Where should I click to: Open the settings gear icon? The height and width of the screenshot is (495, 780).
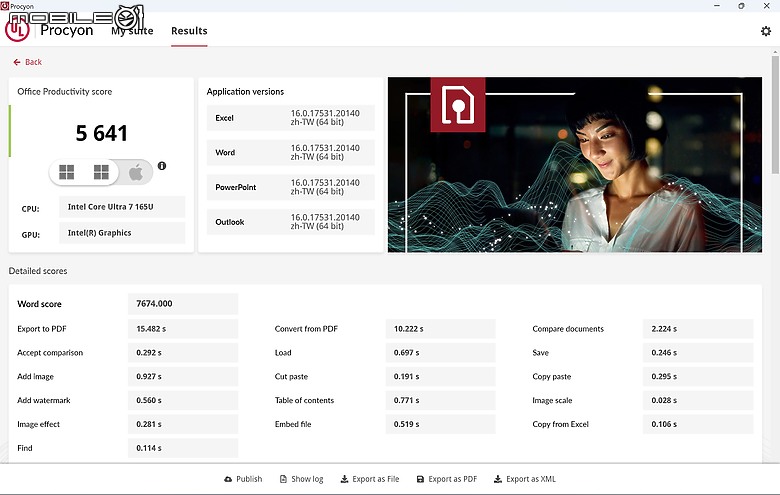tap(766, 31)
